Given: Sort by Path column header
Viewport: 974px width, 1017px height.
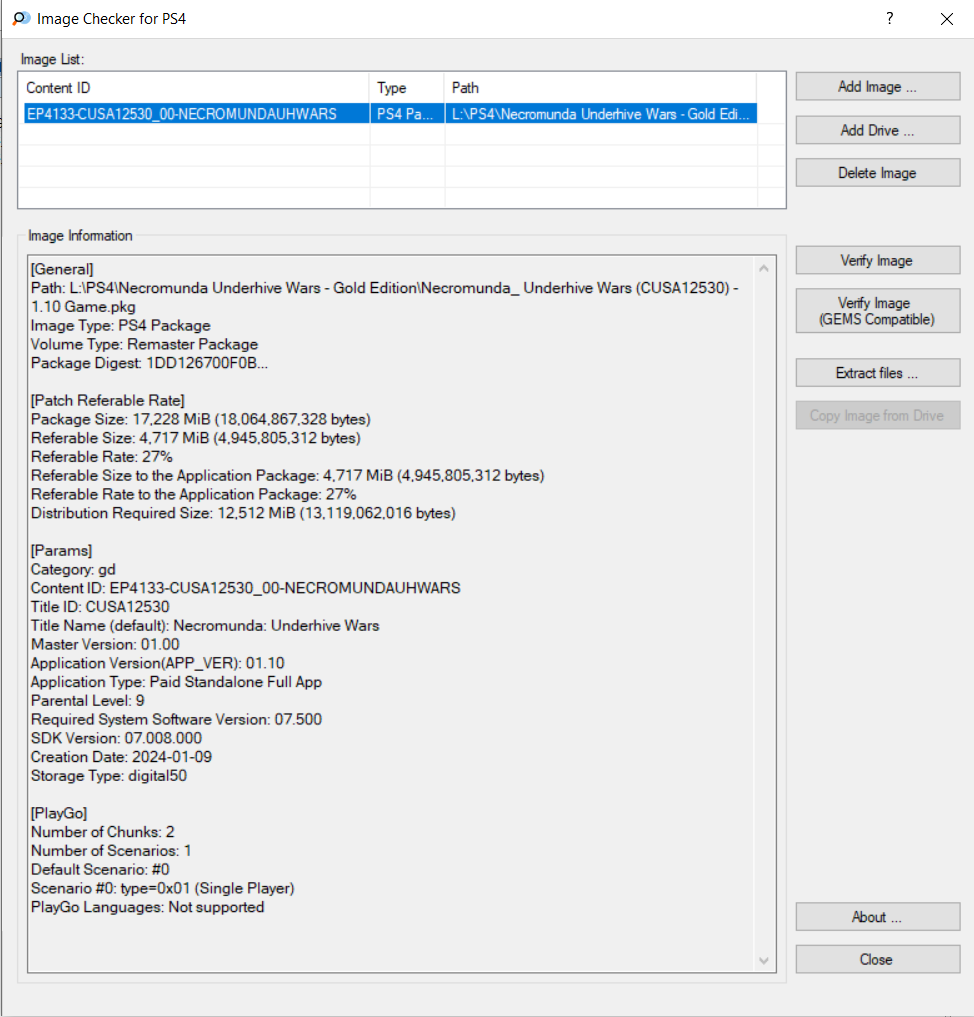Looking at the screenshot, I should [x=600, y=88].
